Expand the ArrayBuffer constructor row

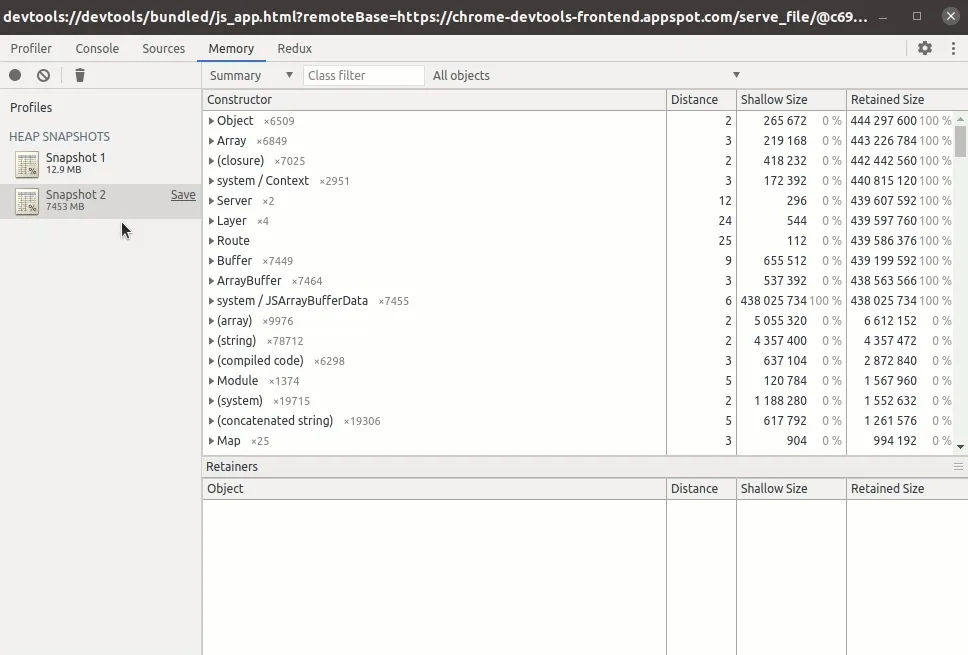[211, 281]
